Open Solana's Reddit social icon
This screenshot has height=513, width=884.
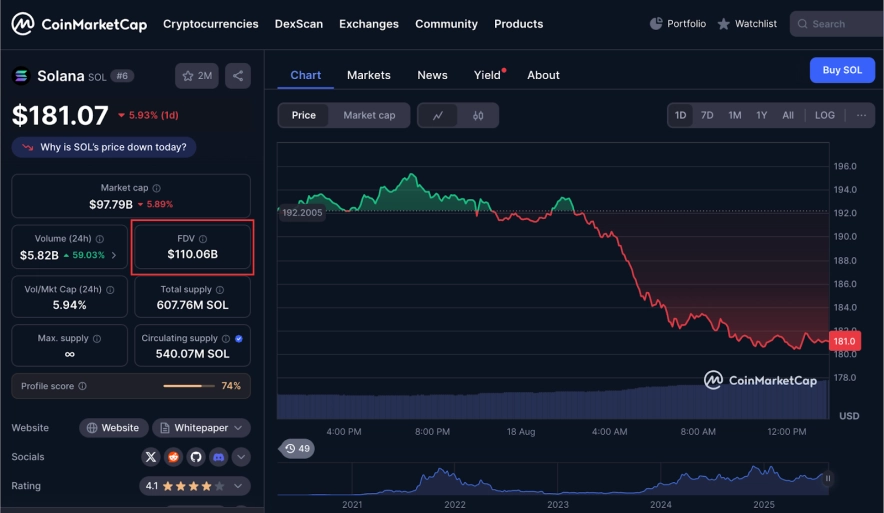(173, 457)
